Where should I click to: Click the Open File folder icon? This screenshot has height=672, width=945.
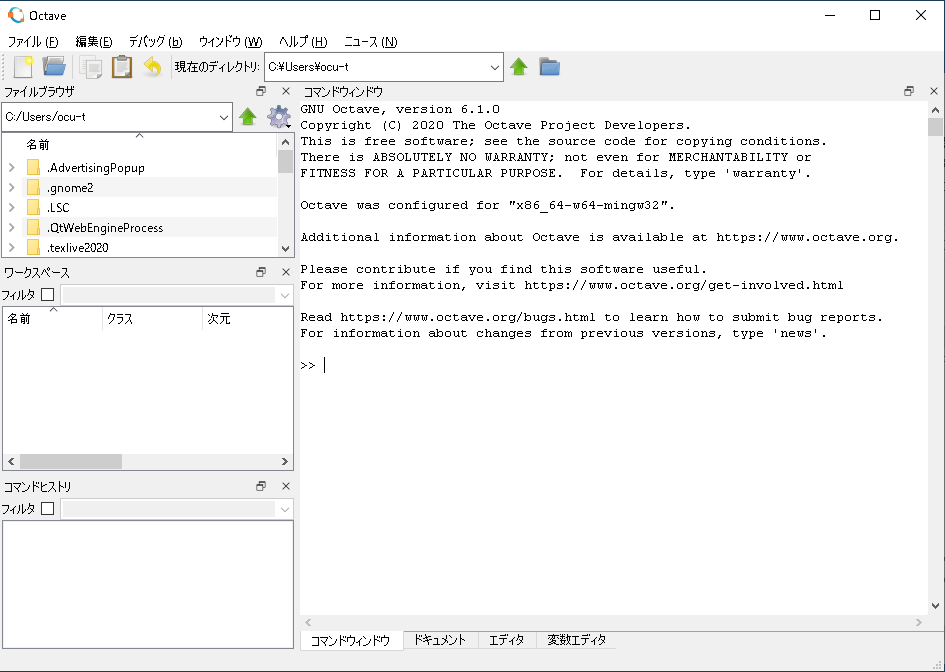(54, 67)
